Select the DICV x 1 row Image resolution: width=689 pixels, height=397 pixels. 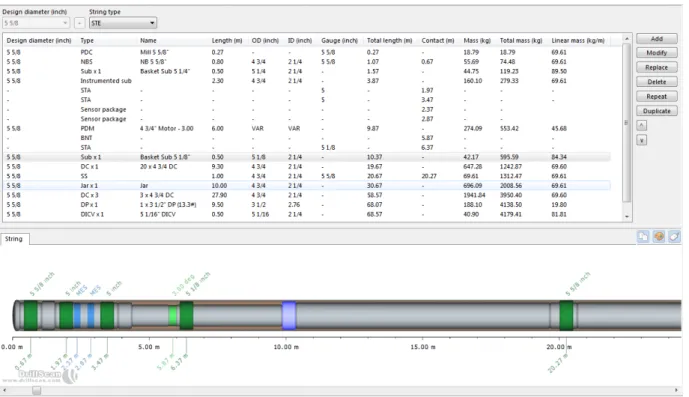tap(308, 214)
